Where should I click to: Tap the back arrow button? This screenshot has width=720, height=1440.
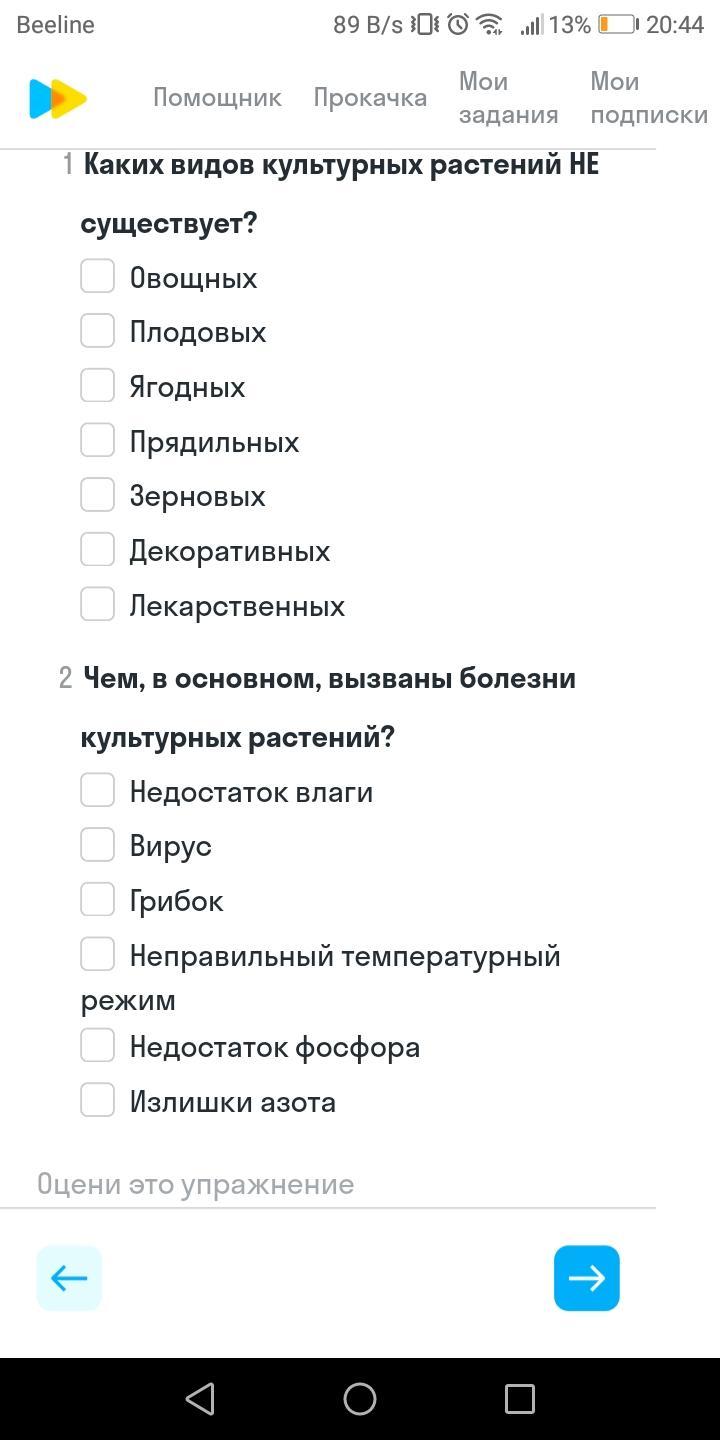click(69, 1277)
